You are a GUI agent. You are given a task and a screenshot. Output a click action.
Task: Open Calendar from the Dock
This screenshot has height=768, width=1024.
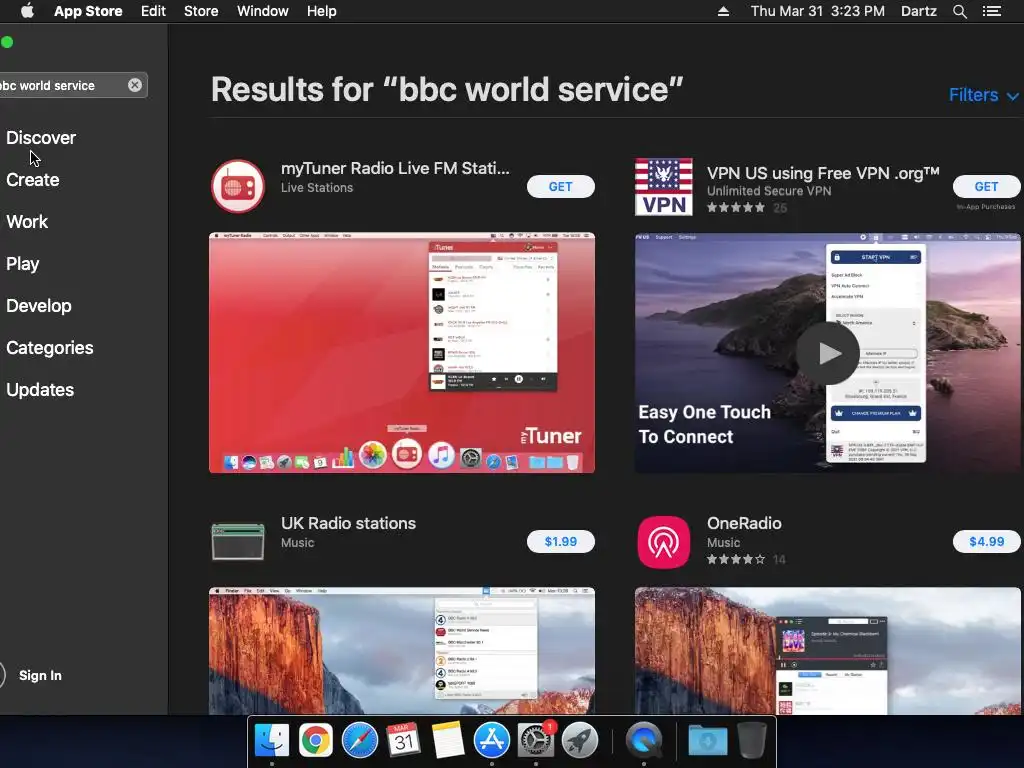[x=404, y=741]
